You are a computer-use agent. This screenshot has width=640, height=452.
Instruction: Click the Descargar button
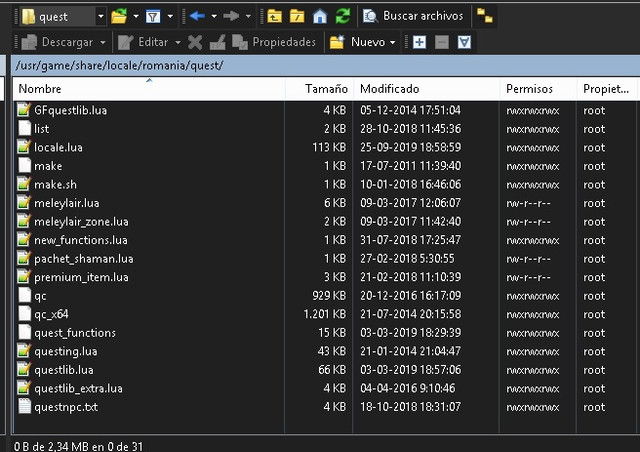click(57, 42)
